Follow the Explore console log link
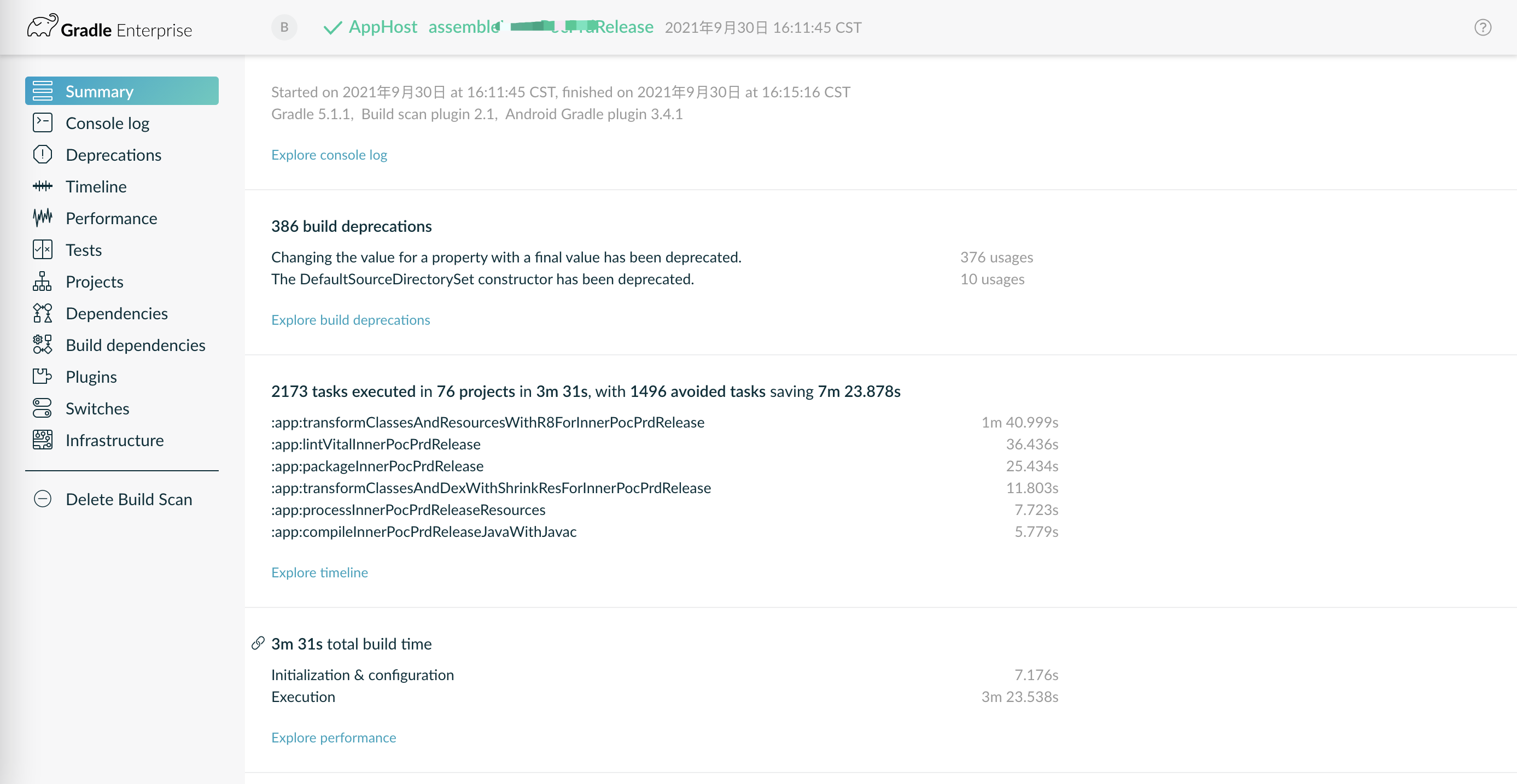 [329, 155]
